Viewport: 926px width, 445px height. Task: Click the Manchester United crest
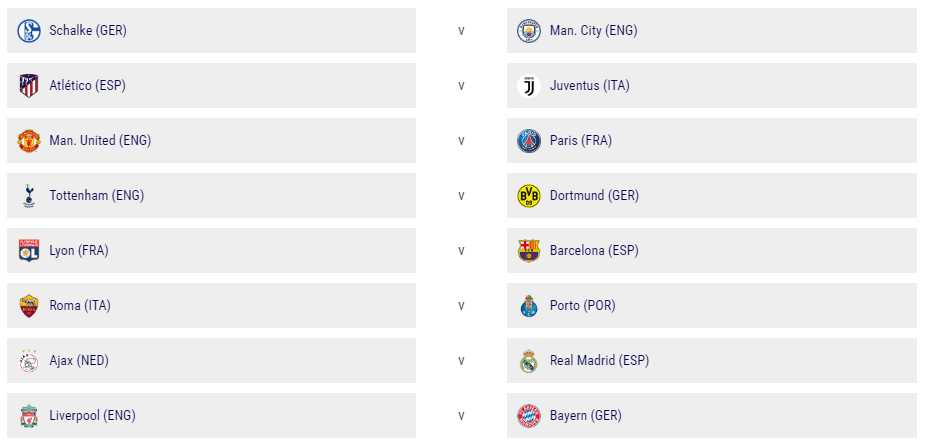pyautogui.click(x=29, y=141)
